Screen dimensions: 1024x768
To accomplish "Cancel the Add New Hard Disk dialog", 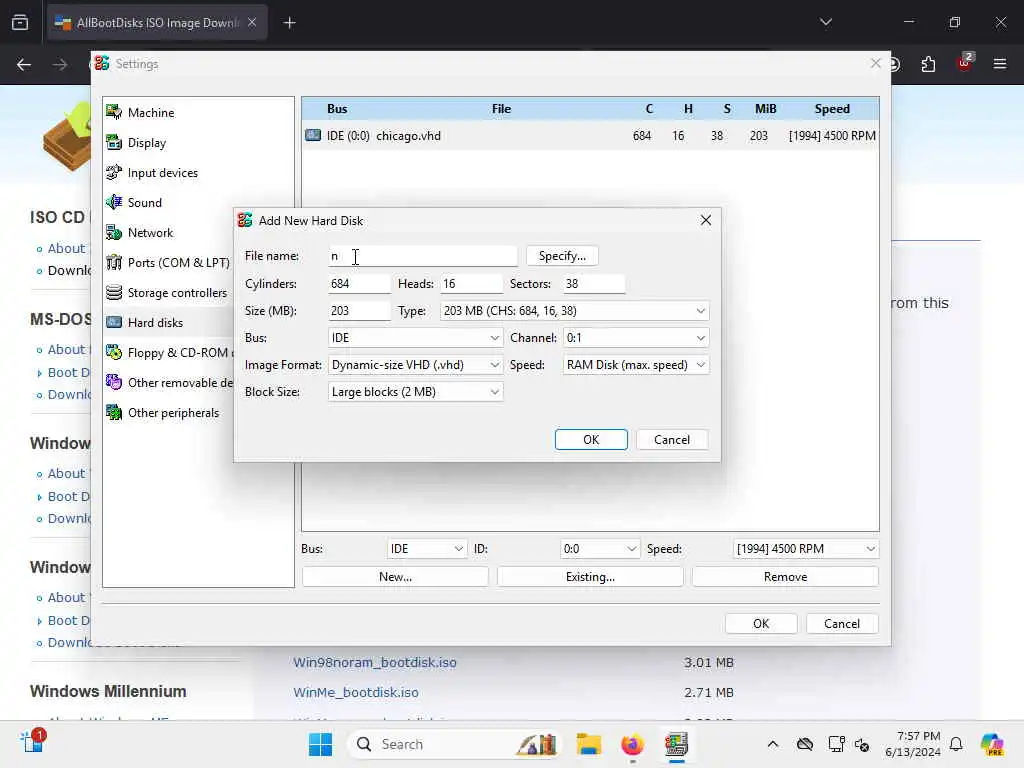I will point(672,440).
